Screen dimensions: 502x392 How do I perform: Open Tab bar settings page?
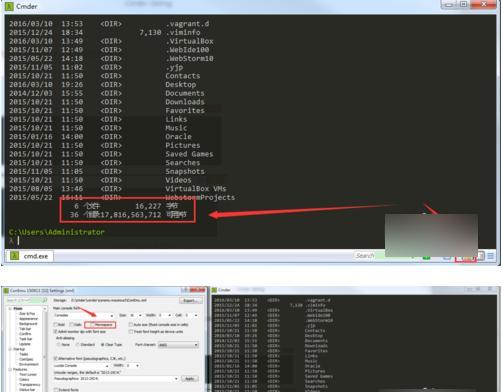click(x=25, y=329)
